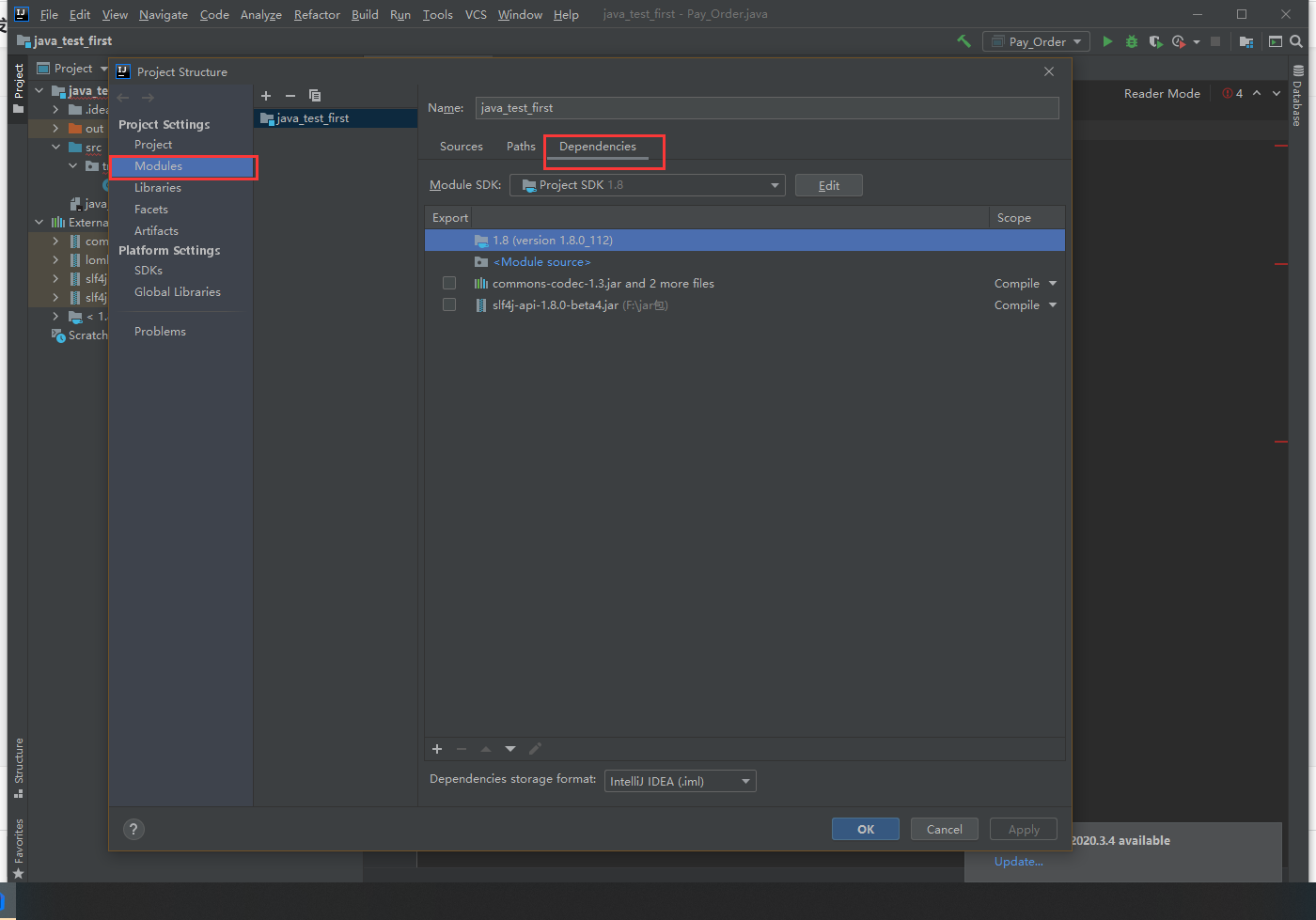The image size is (1316, 920).
Task: Jump to the previous highlighted error arrow
Action: coord(1257,93)
